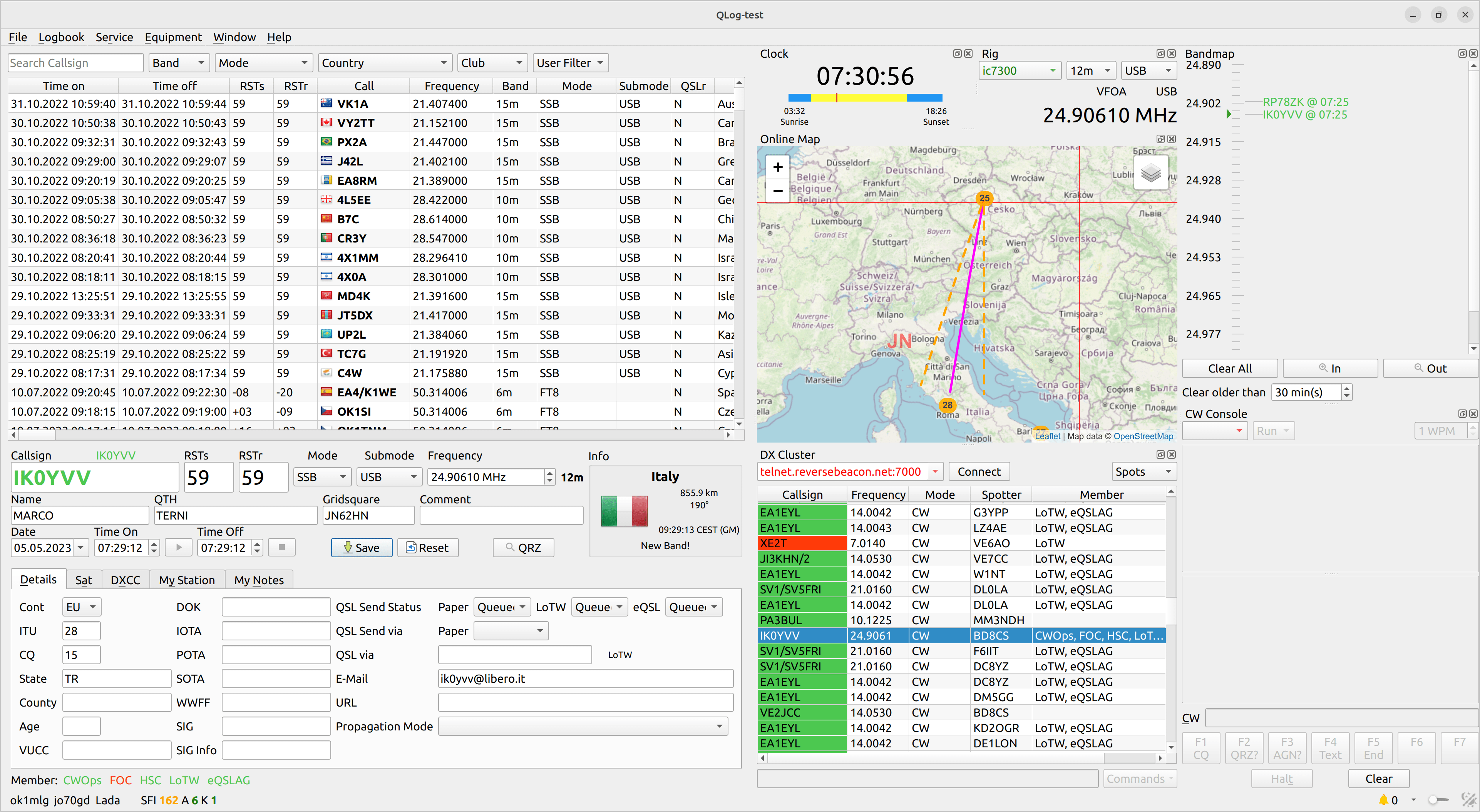Float the Clock panel

click(957, 53)
